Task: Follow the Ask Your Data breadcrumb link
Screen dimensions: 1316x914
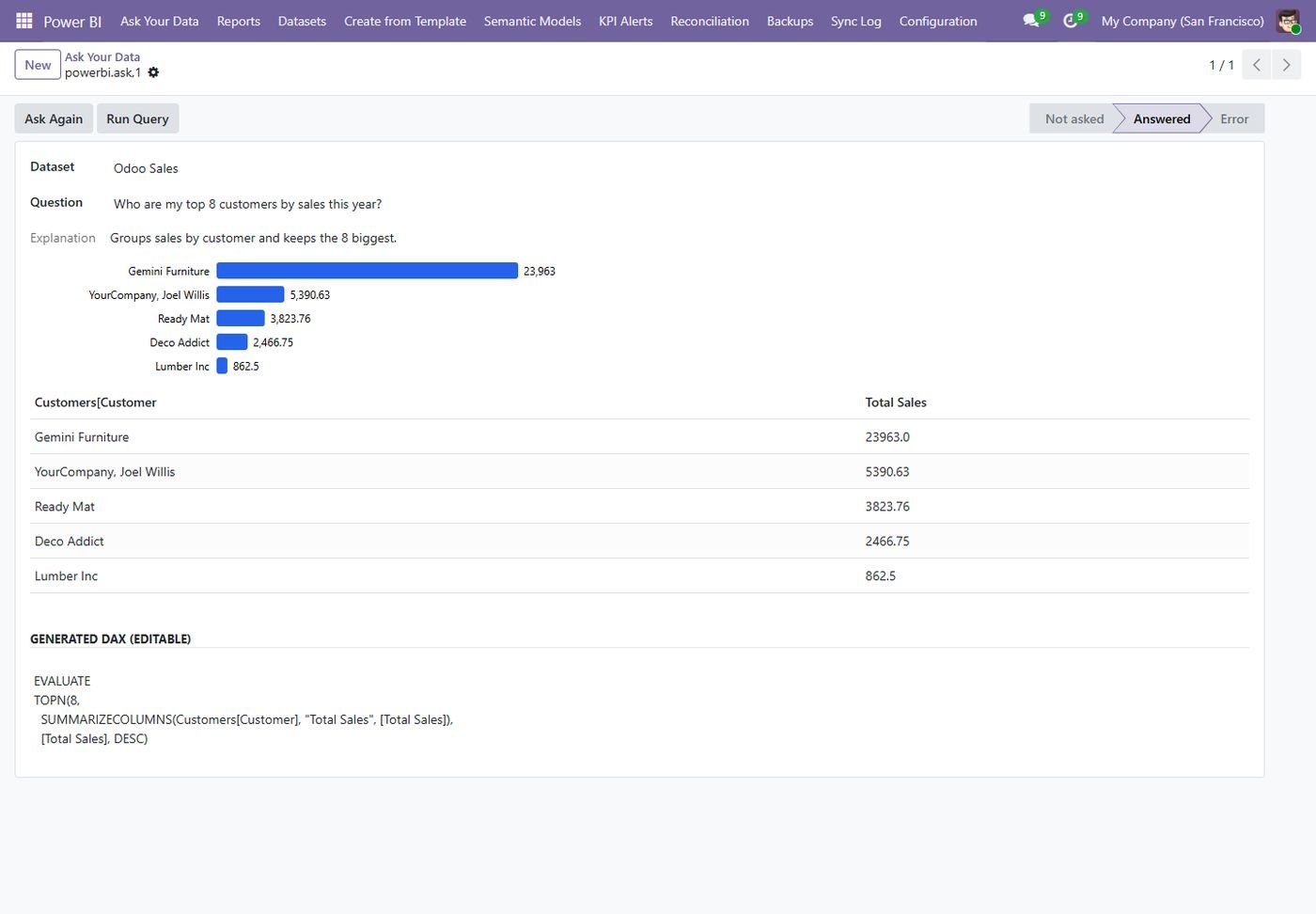Action: point(102,56)
